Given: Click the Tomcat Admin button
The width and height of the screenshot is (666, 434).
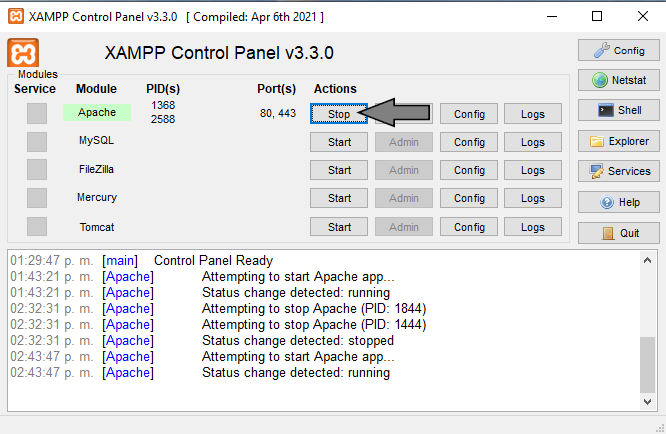Looking at the screenshot, I should click(x=404, y=227).
